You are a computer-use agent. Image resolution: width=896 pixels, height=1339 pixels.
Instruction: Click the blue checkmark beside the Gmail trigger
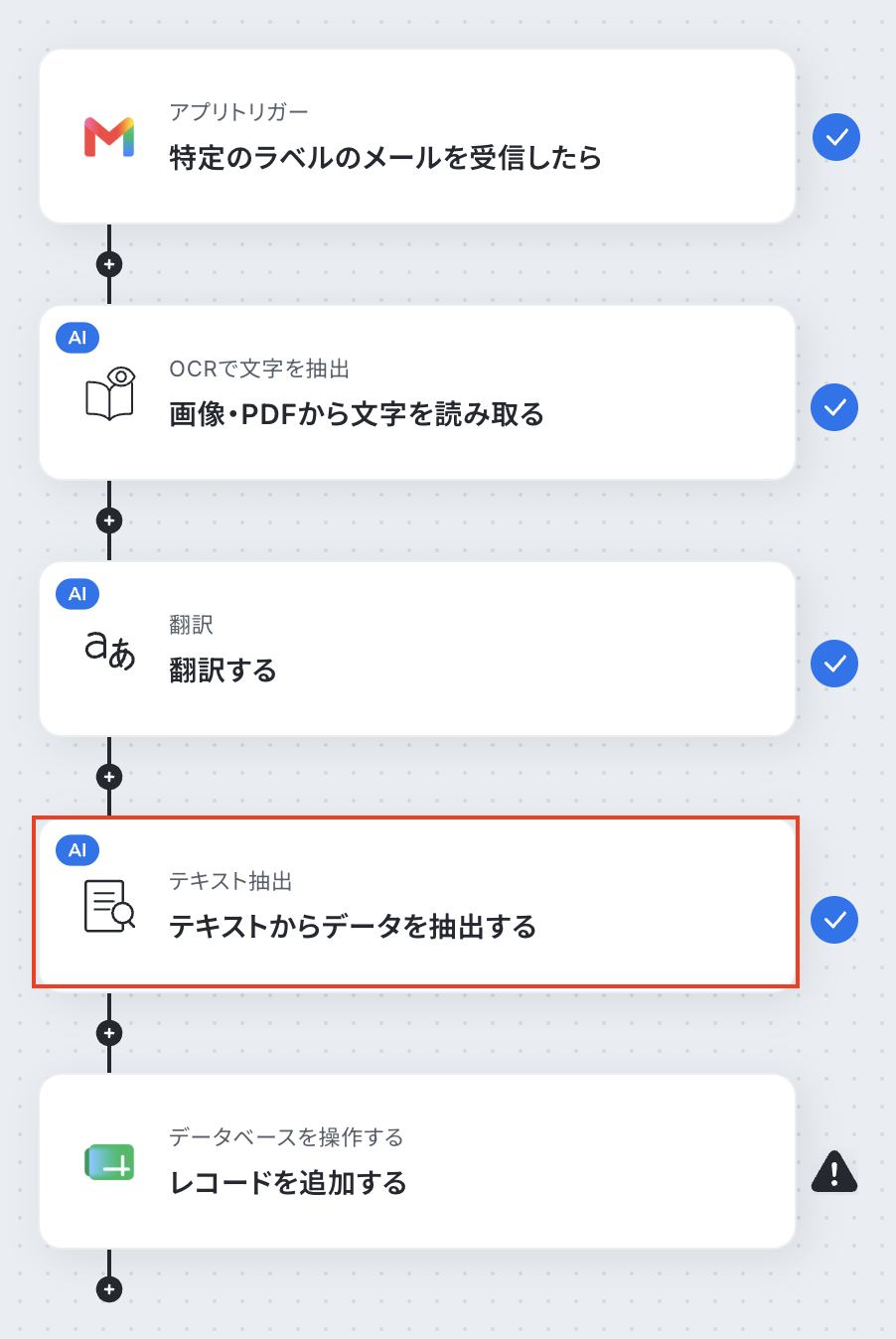pos(836,137)
